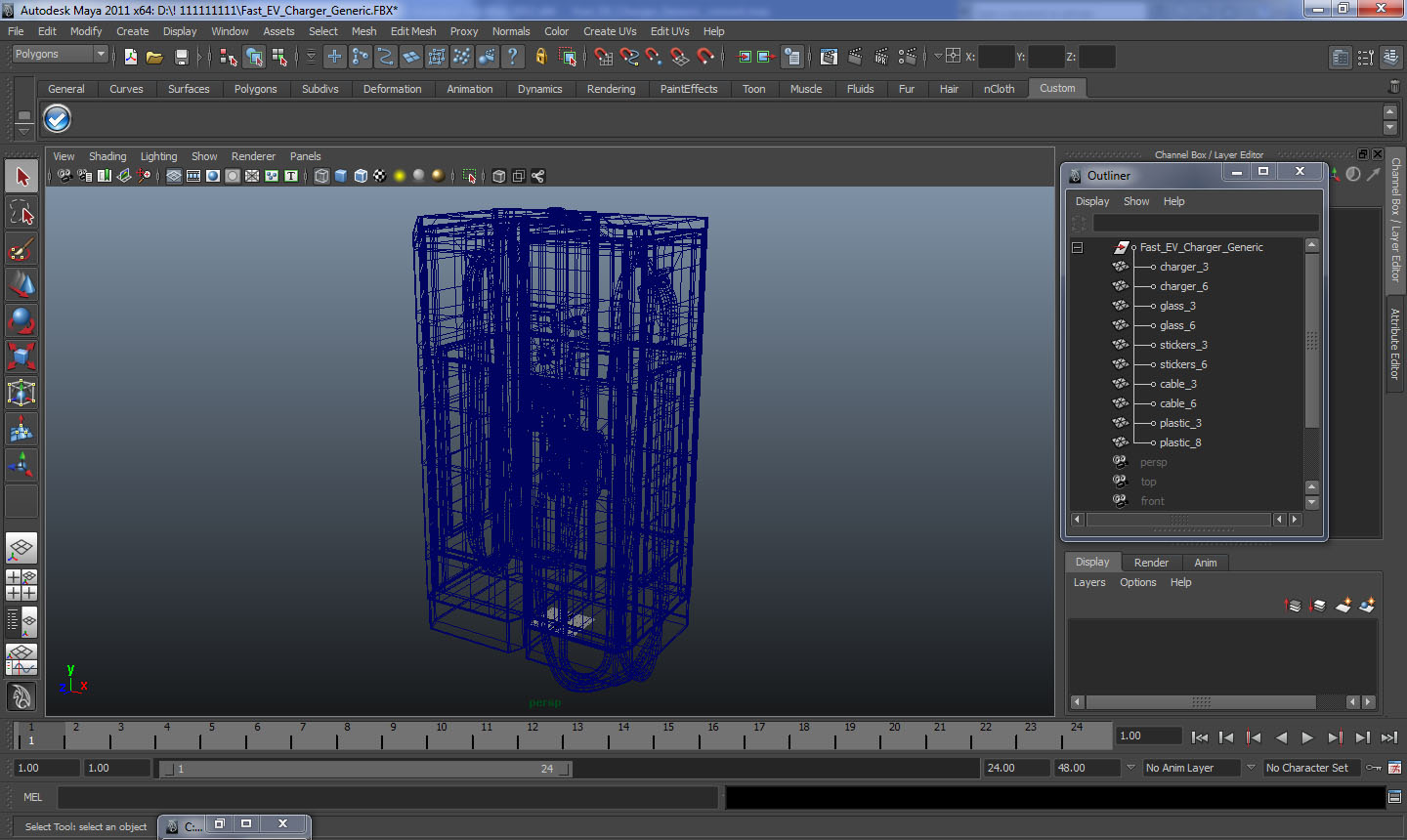1407x840 pixels.
Task: Create a new empty display layer
Action: coord(1343,606)
